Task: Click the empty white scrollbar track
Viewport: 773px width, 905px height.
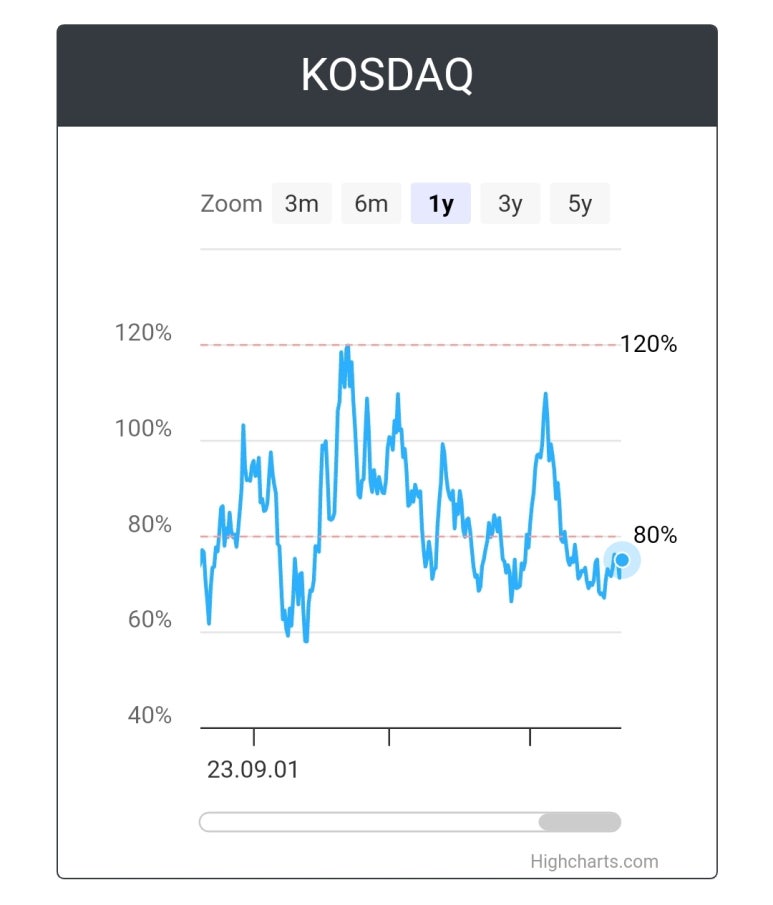Action: [x=369, y=821]
